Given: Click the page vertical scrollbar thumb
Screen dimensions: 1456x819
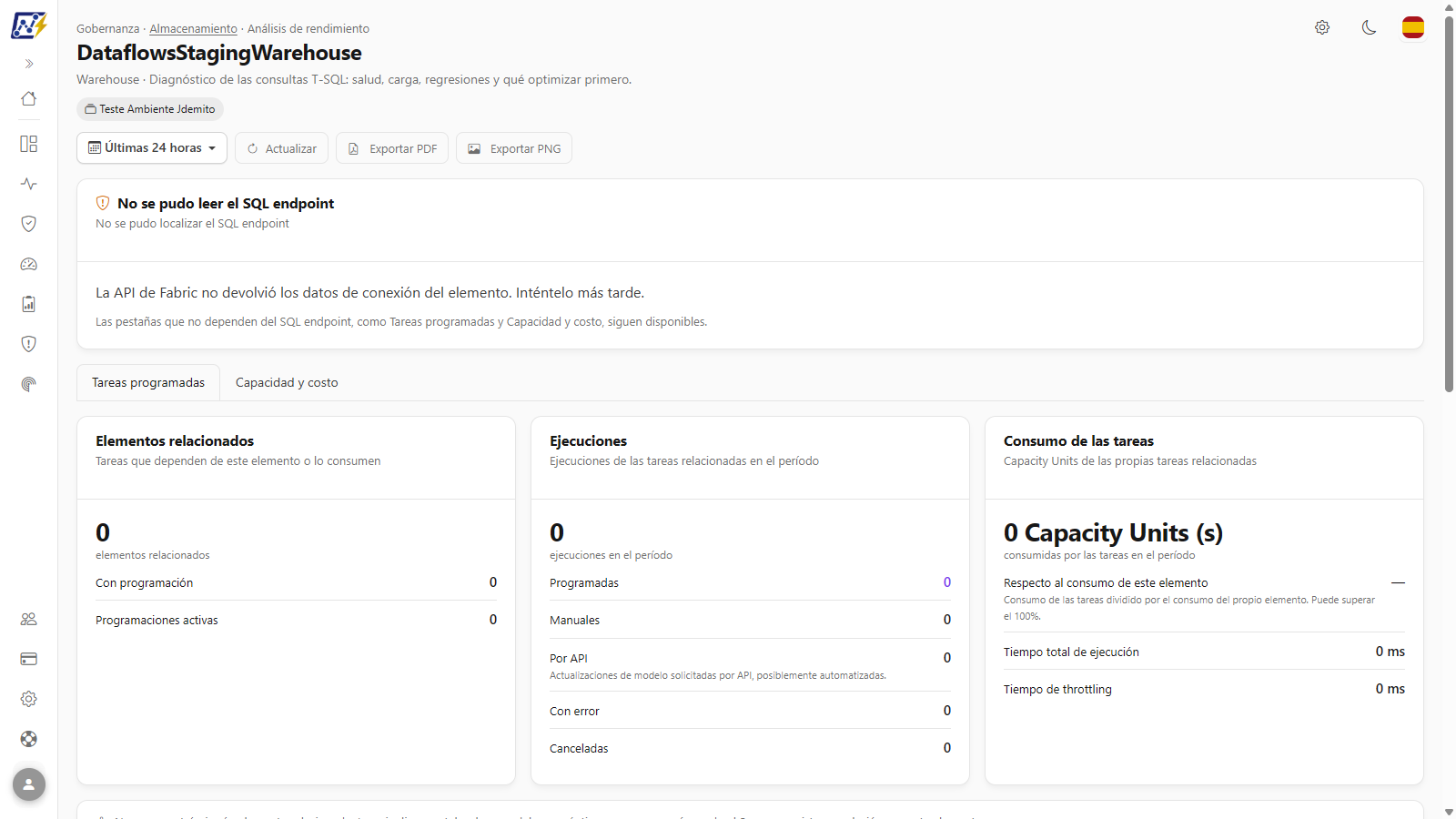Looking at the screenshot, I should [1449, 205].
